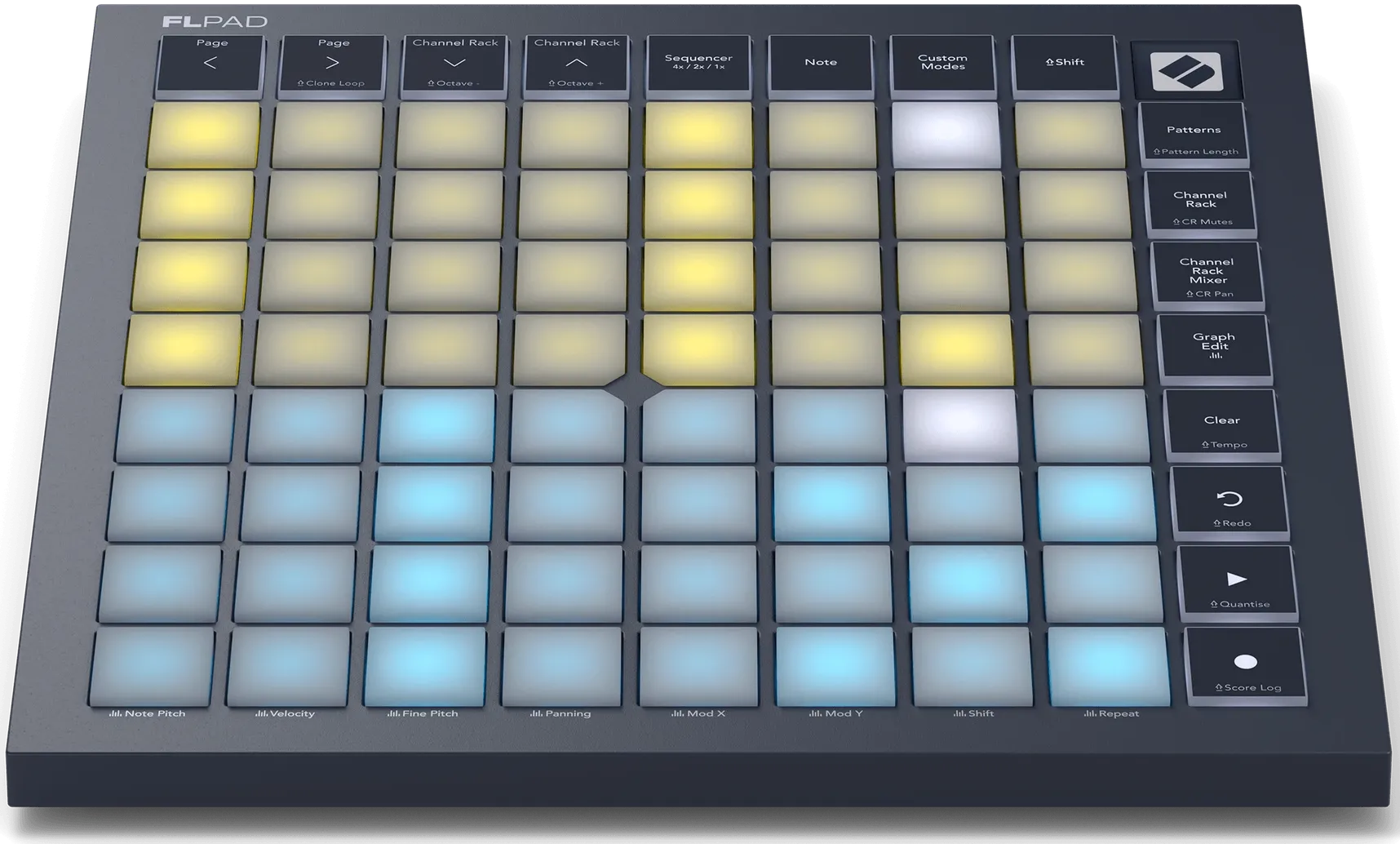The height and width of the screenshot is (844, 1400).
Task: Tap the blue pad left of Play button
Action: pos(1103,584)
